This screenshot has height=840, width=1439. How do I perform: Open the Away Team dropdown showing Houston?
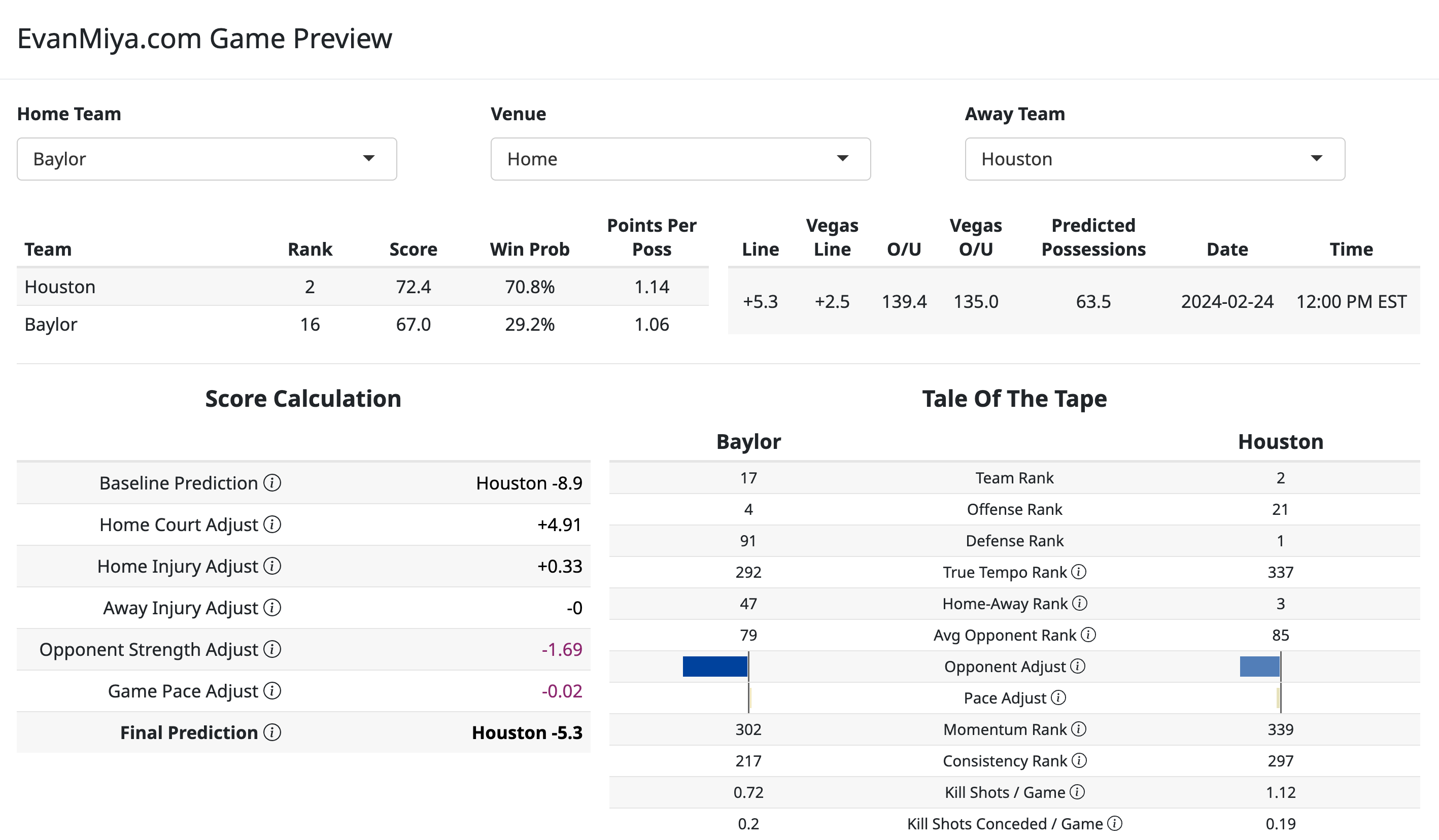tap(1155, 159)
